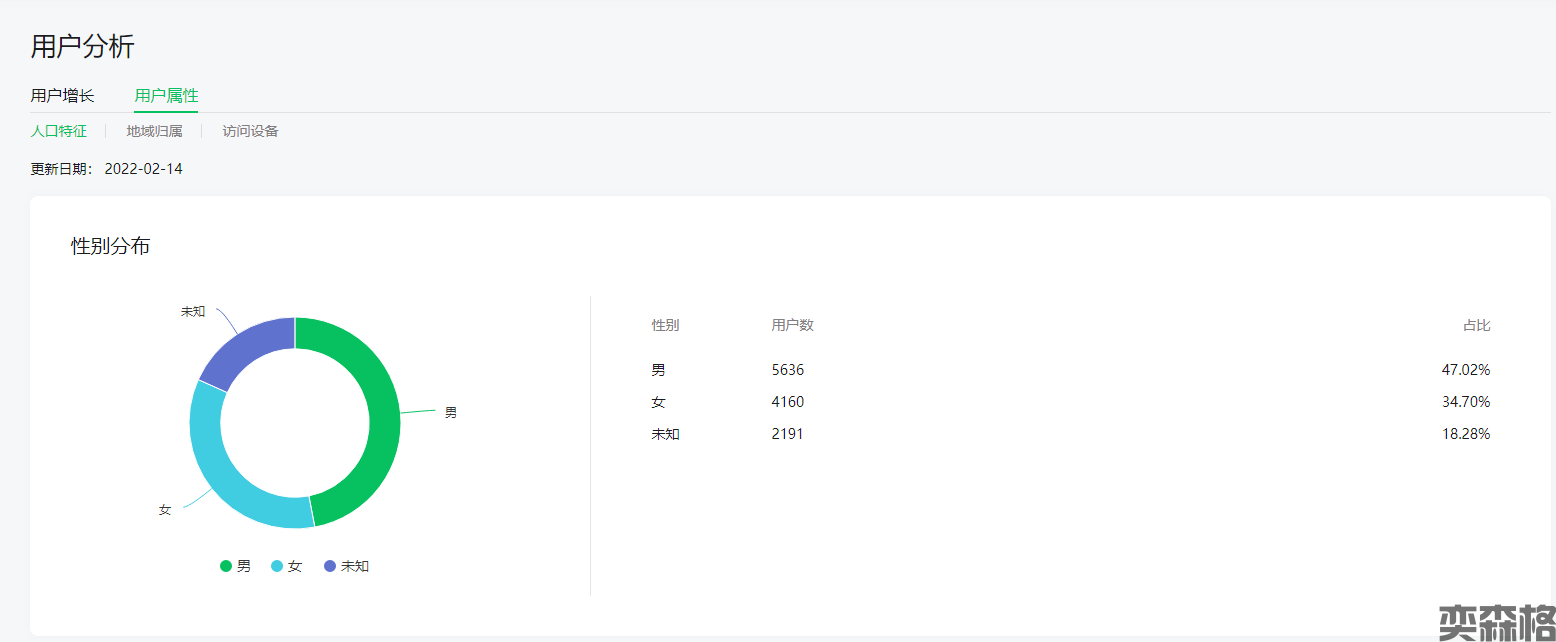Viewport: 1556px width, 642px height.
Task: Click the 性别 column header
Action: pos(665,325)
